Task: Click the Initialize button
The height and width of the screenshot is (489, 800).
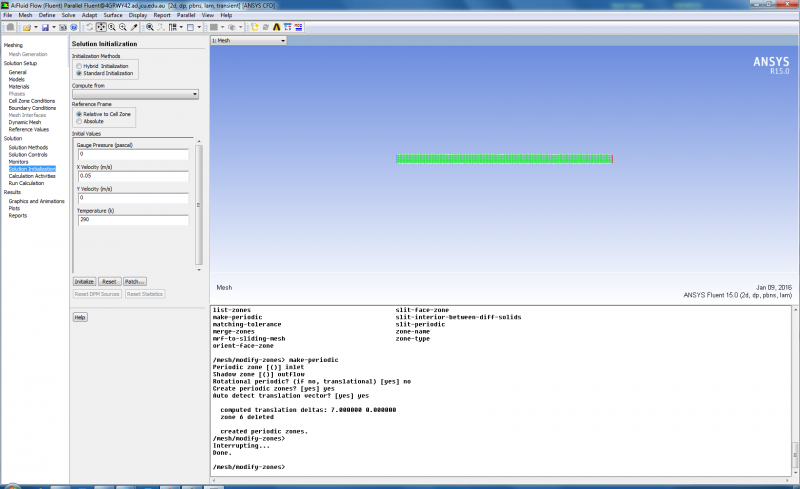Action: coord(84,282)
